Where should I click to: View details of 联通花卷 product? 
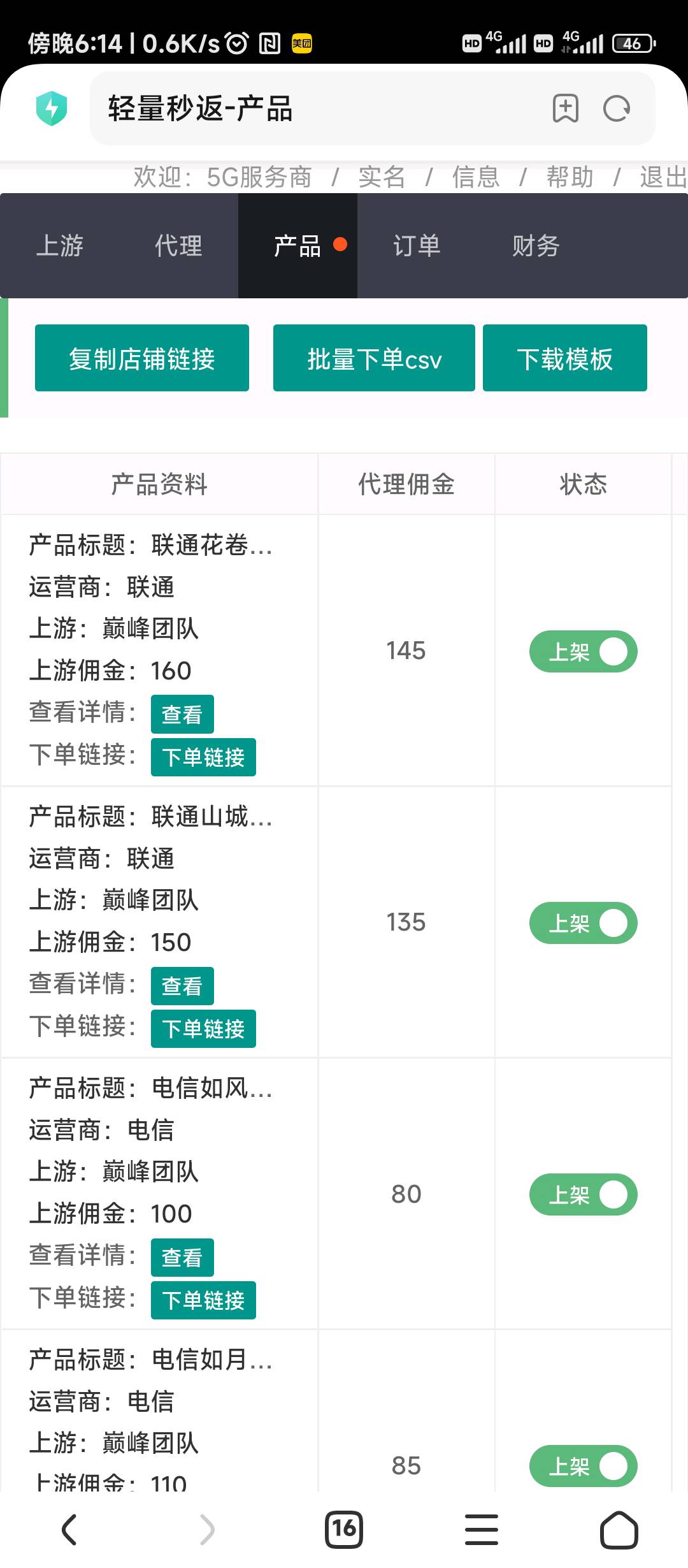182,715
